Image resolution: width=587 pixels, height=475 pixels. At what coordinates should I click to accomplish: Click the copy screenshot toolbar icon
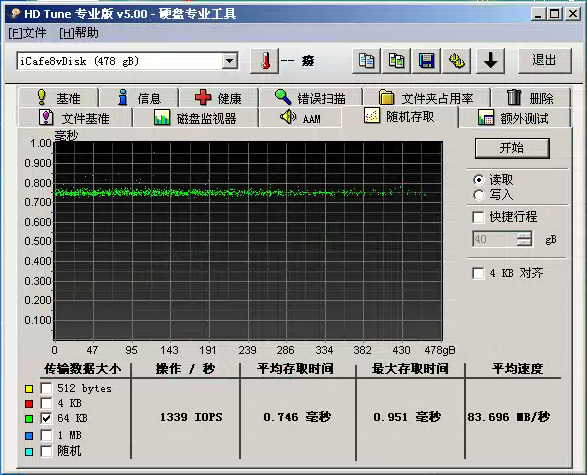click(396, 60)
